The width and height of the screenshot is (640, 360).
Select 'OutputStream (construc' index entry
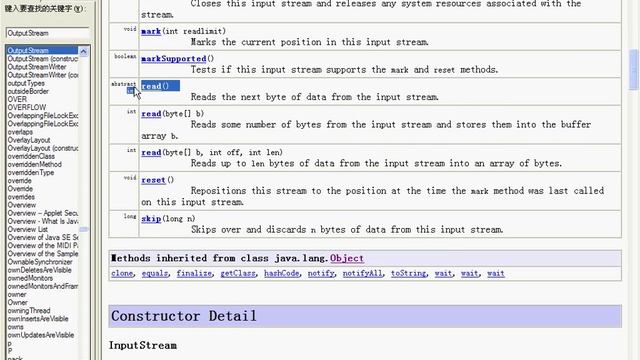[42, 59]
